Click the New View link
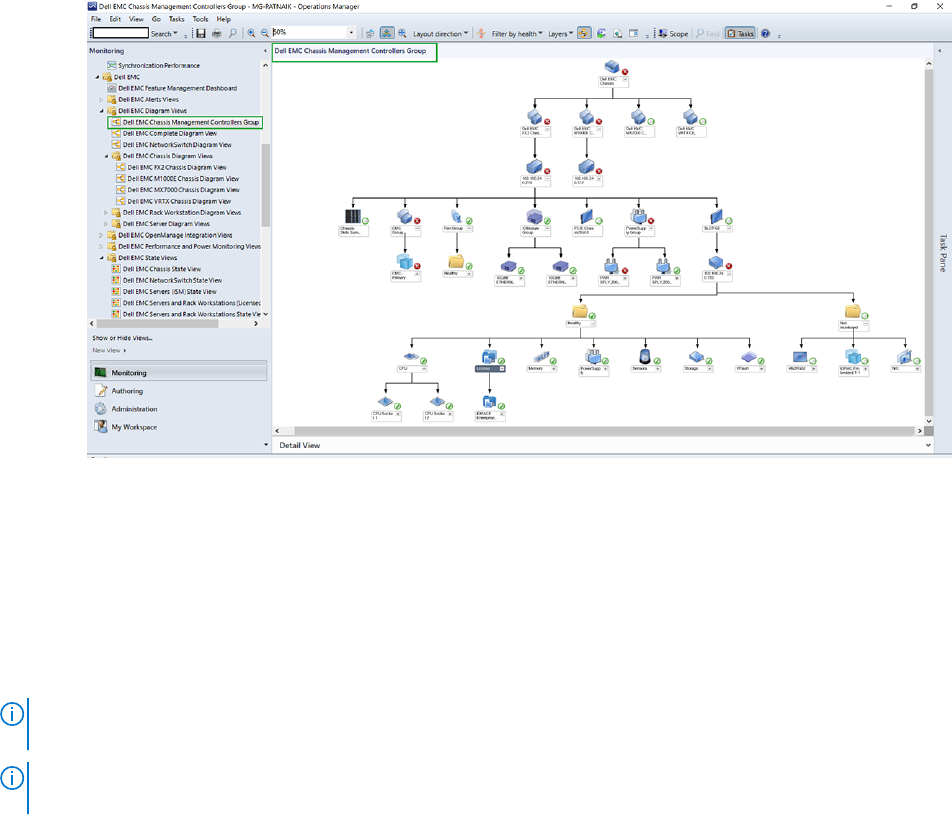The width and height of the screenshot is (952, 815). pos(107,350)
